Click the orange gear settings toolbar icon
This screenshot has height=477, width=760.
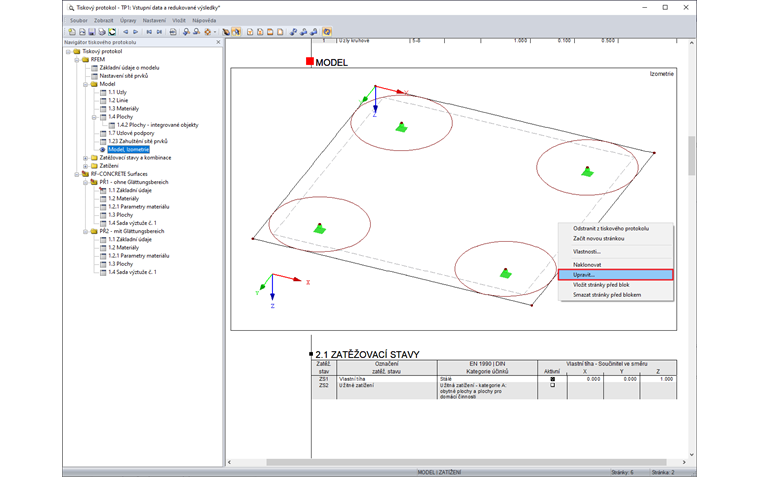207,32
